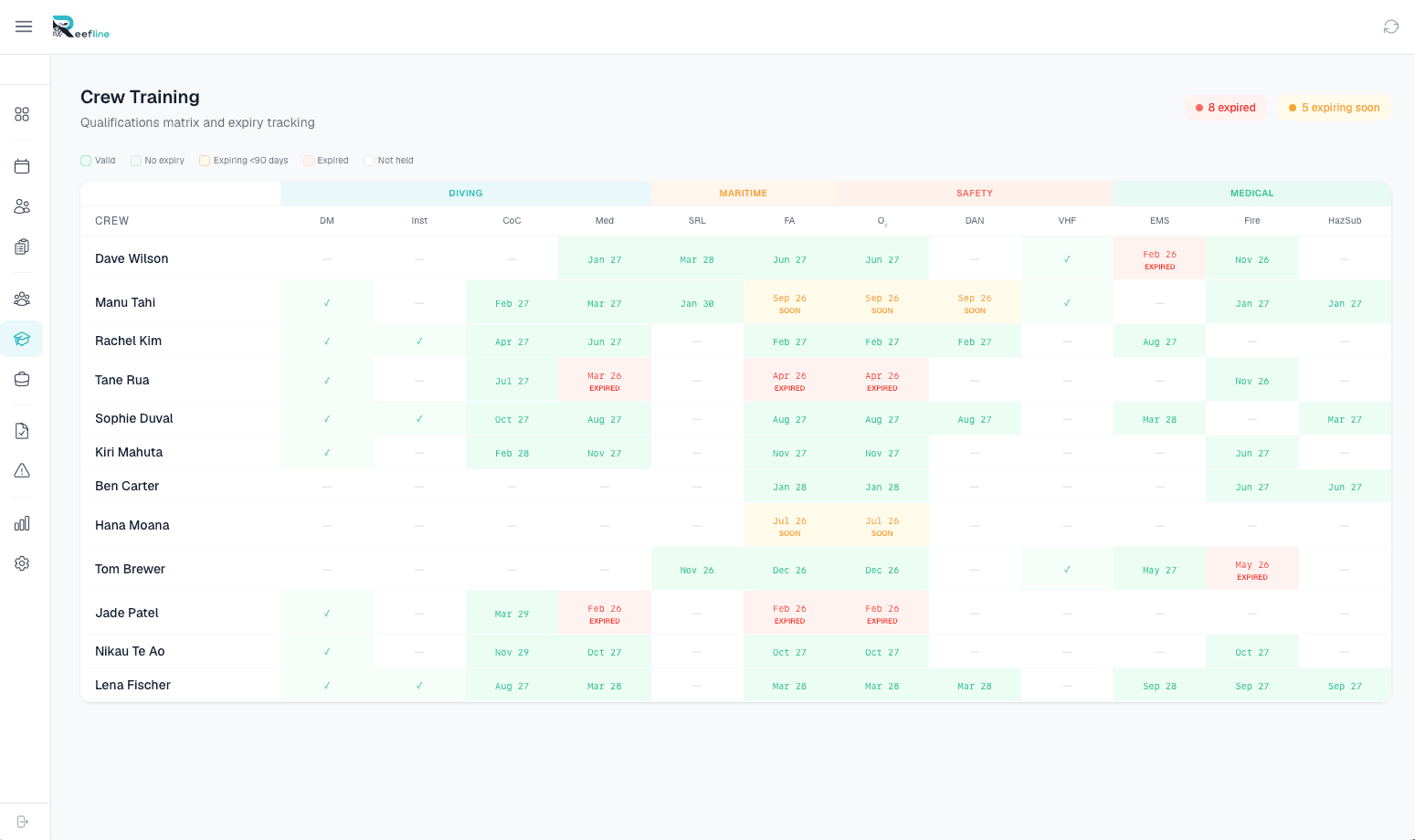Open the clipboard icon in sidebar

point(22,247)
